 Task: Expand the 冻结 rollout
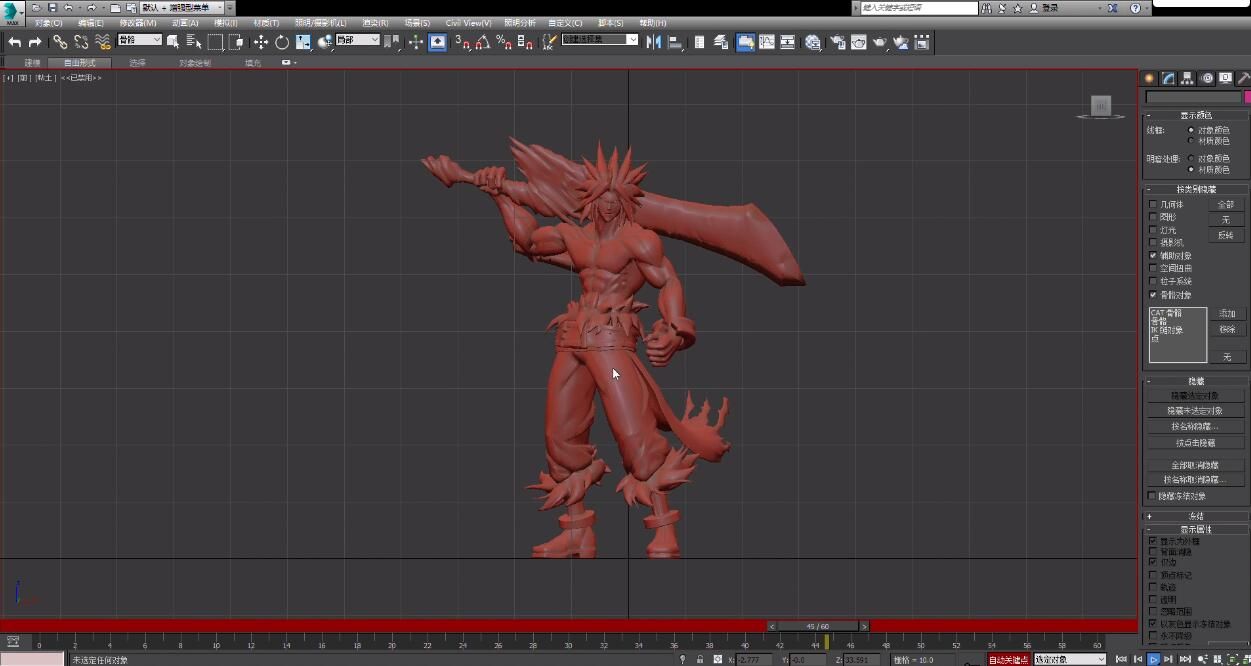tap(1195, 517)
